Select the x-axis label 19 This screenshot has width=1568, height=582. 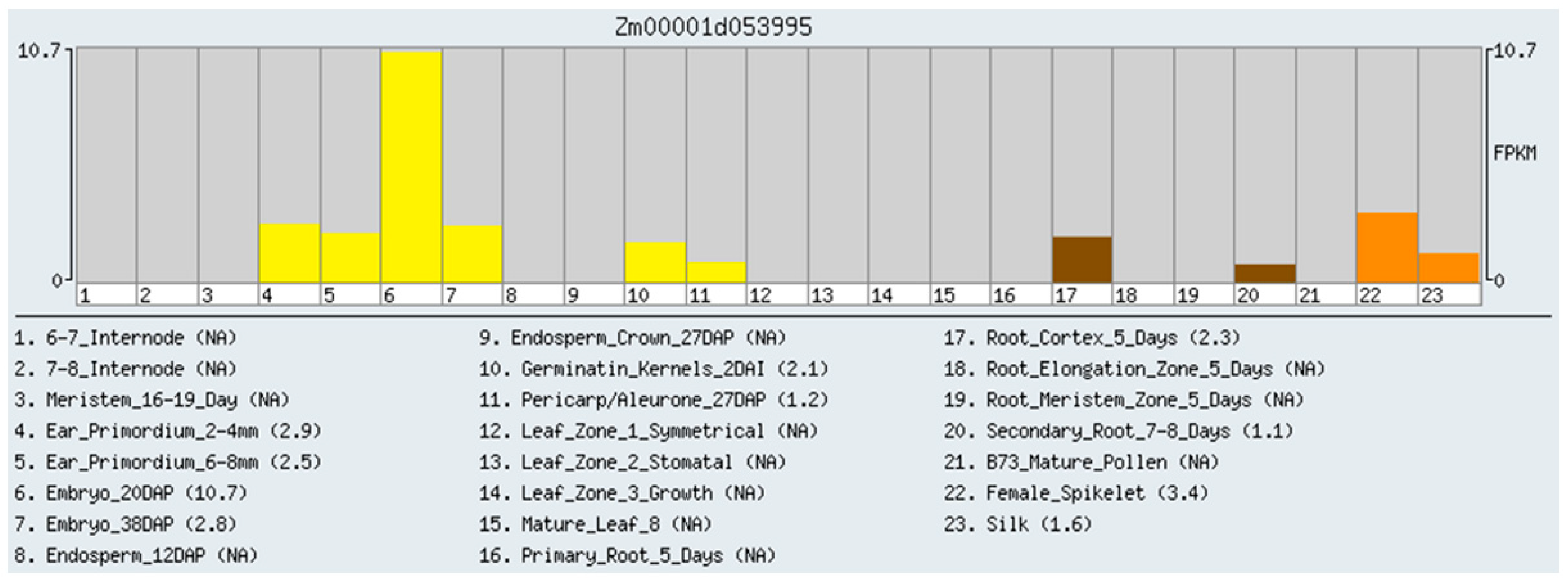coord(1188,296)
